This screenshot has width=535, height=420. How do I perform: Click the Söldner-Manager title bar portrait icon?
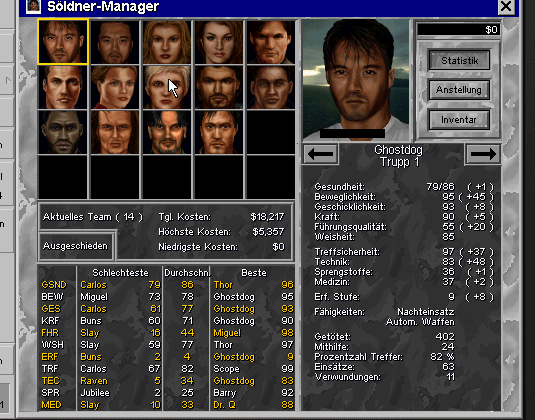[33, 6]
